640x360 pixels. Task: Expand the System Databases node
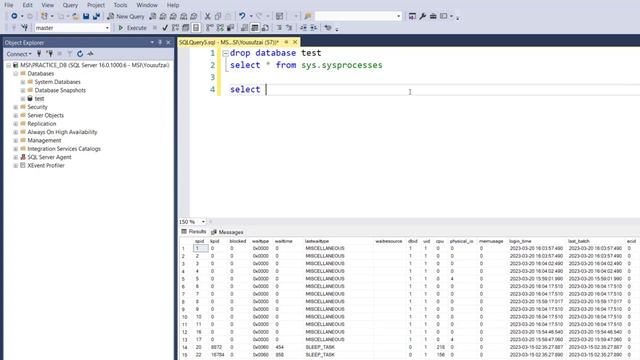(x=23, y=82)
